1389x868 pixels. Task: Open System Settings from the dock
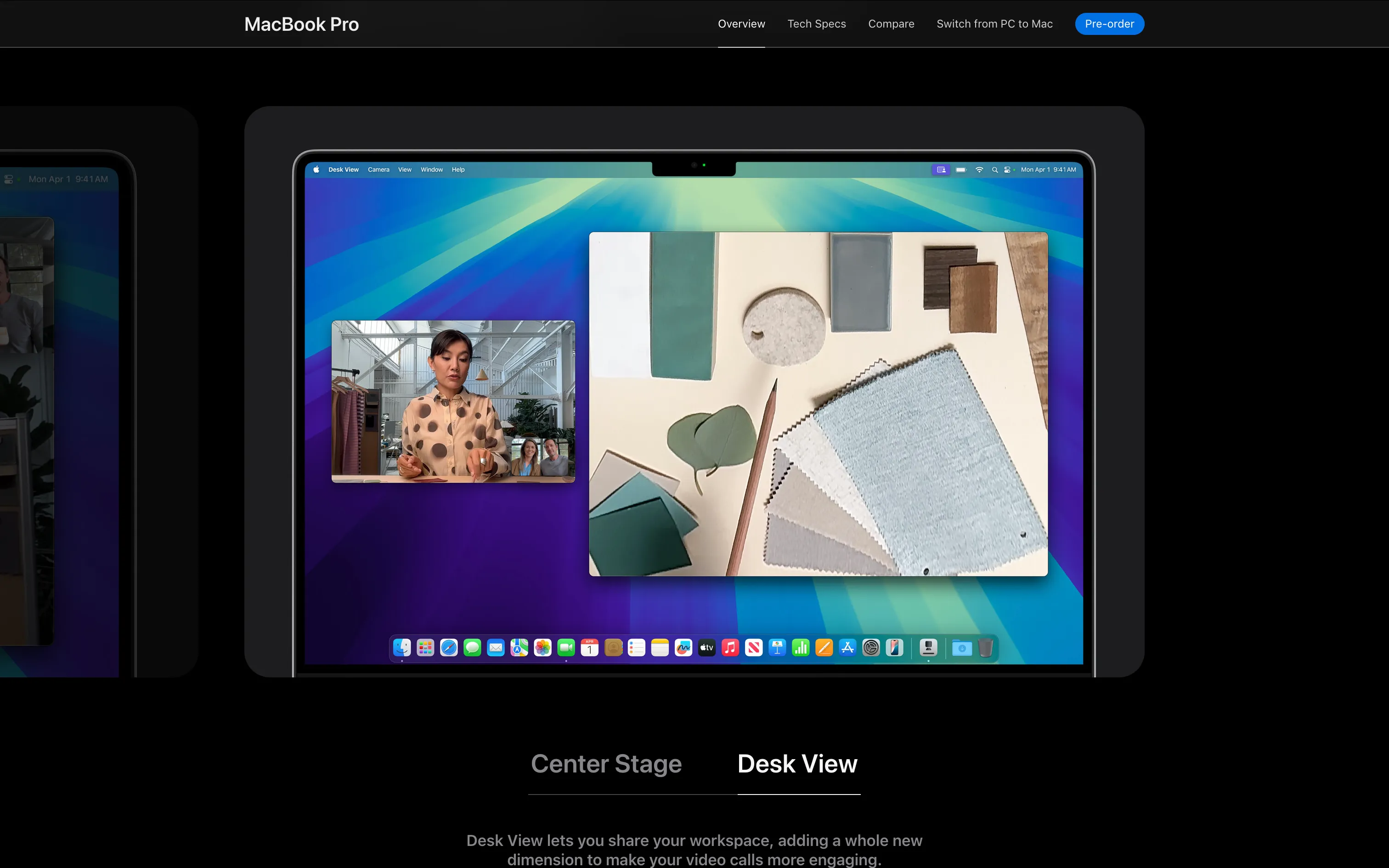pyautogui.click(x=871, y=648)
